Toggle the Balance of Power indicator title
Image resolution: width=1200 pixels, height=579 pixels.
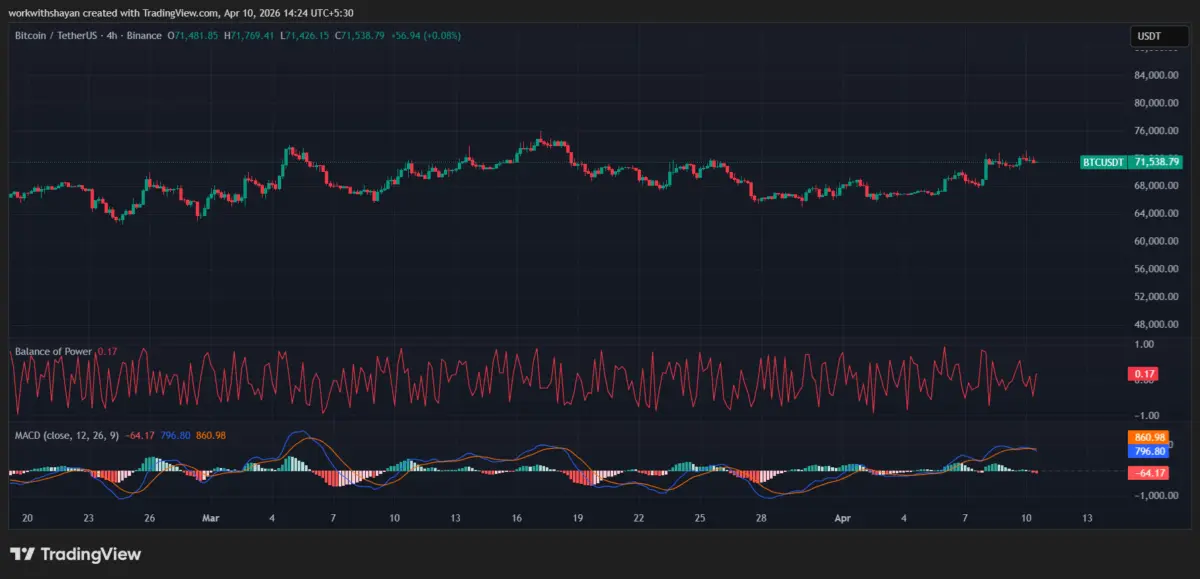pyautogui.click(x=55, y=352)
